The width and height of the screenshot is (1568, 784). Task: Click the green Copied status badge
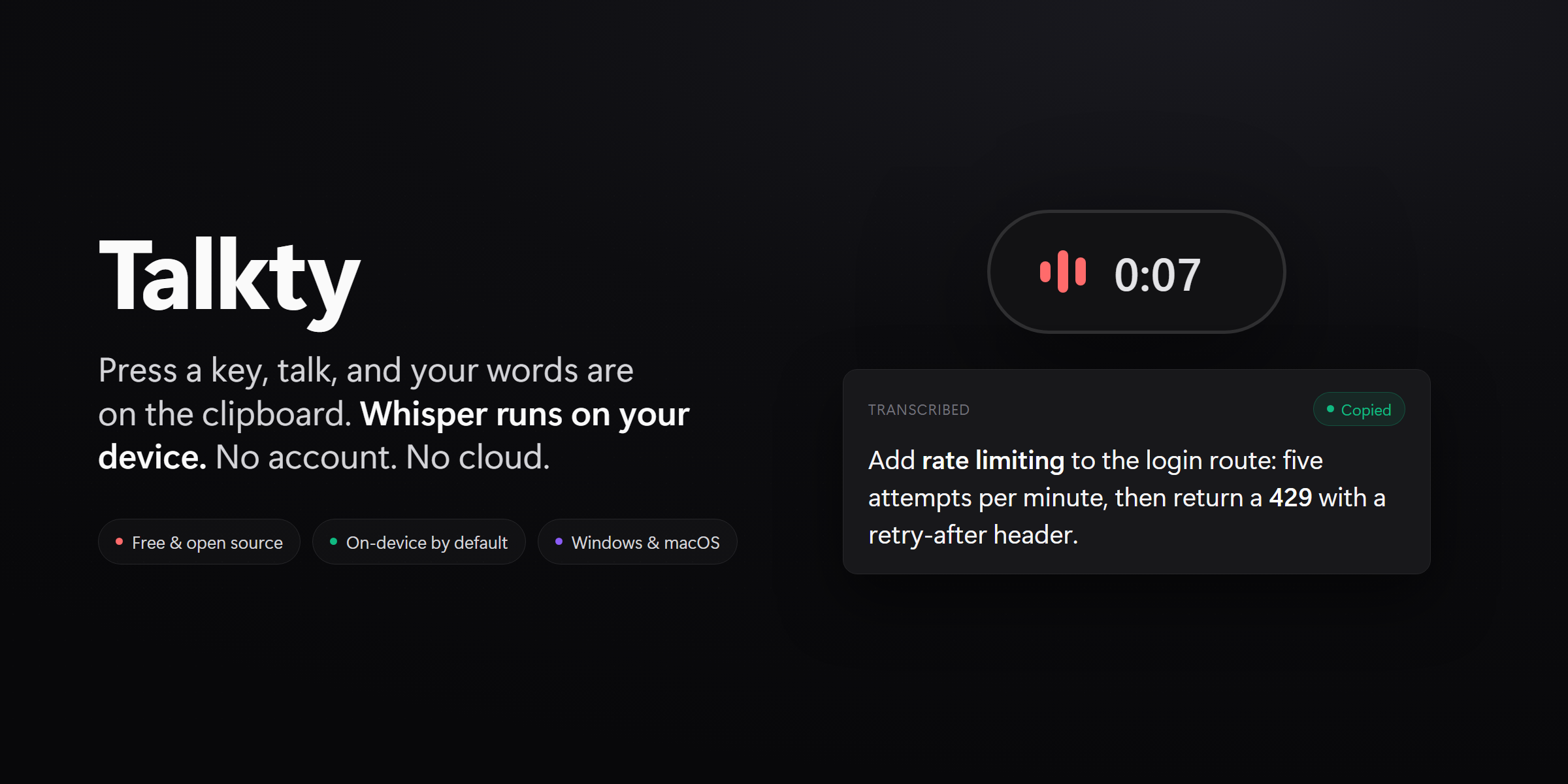point(1359,410)
